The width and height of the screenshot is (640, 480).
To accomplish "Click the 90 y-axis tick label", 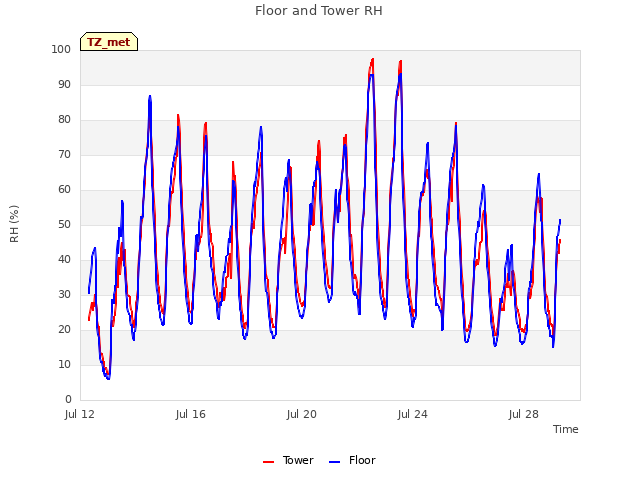I will (64, 84).
